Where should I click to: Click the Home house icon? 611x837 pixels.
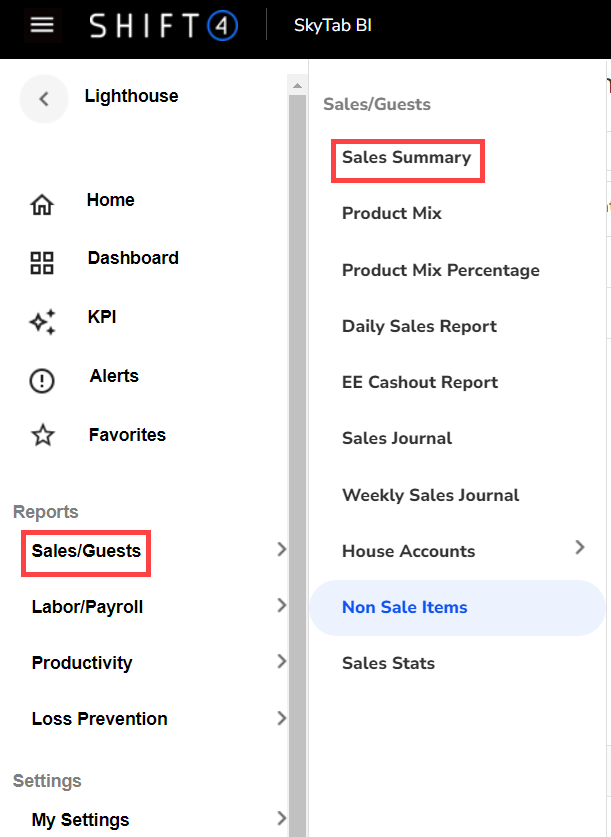click(42, 205)
